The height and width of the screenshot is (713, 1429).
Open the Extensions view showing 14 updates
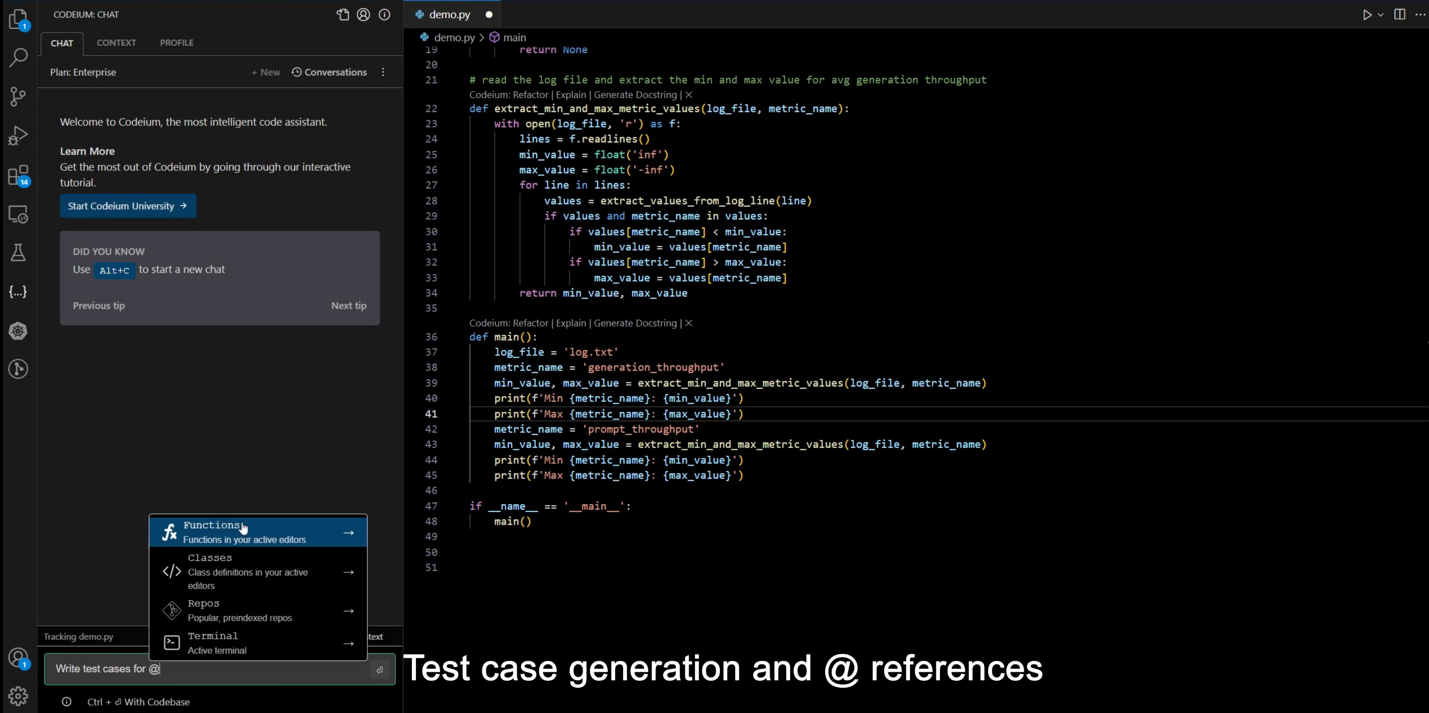coord(17,176)
